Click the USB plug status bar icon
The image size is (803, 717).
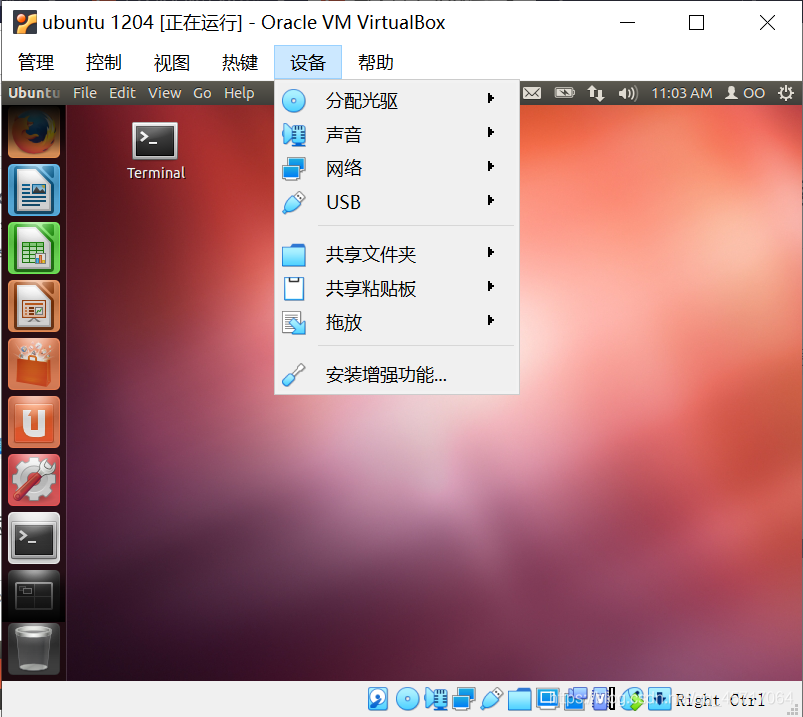tap(492, 699)
